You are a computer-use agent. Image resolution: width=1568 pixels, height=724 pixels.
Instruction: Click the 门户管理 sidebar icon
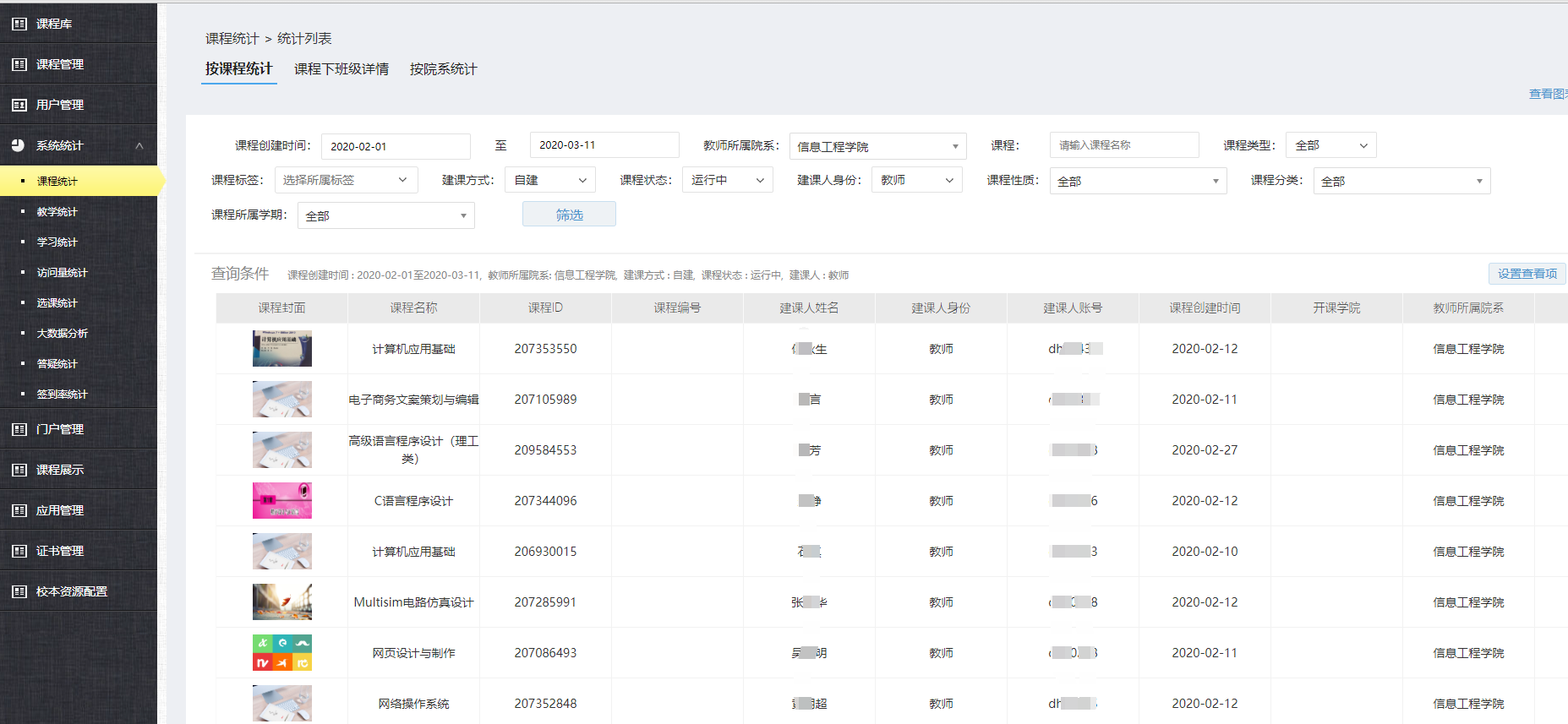(19, 429)
